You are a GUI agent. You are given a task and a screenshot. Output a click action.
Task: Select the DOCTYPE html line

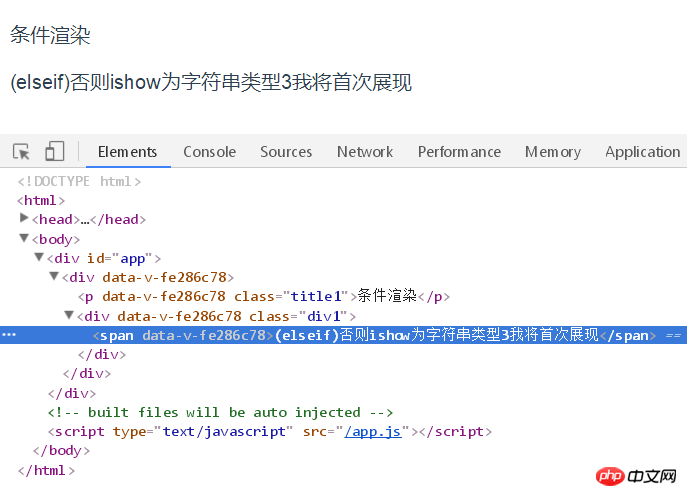pos(79,181)
